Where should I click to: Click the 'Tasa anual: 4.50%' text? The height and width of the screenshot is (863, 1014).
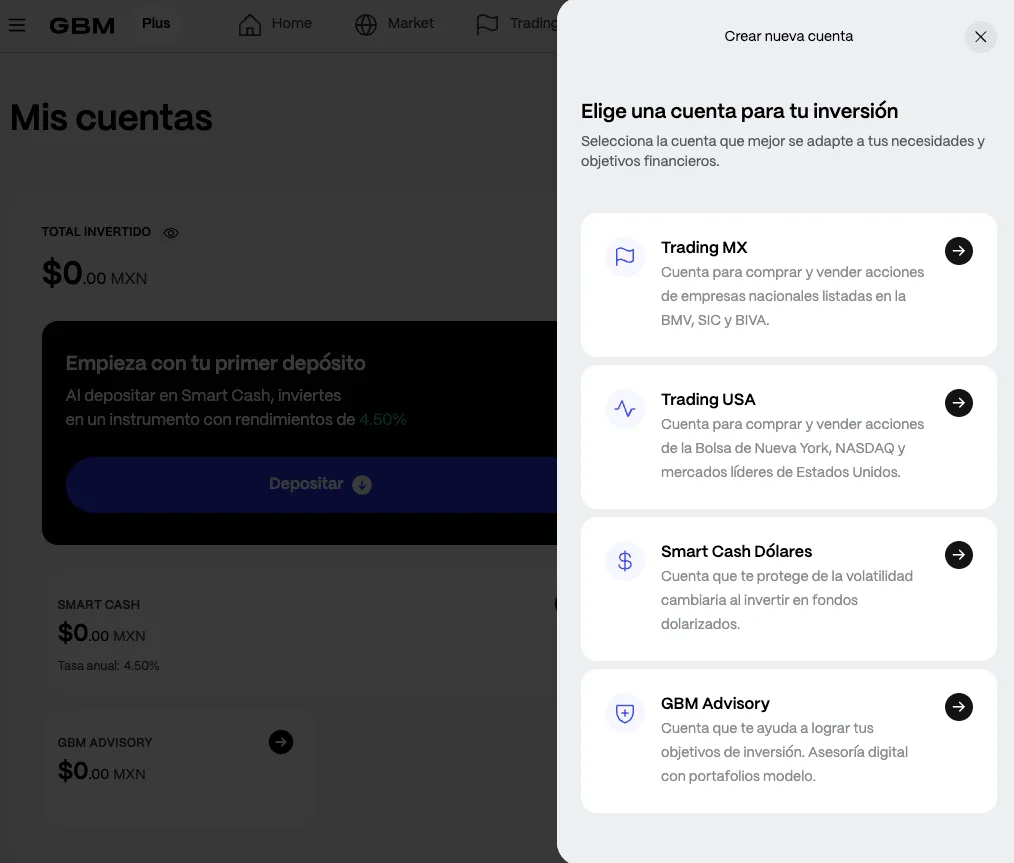click(x=108, y=666)
